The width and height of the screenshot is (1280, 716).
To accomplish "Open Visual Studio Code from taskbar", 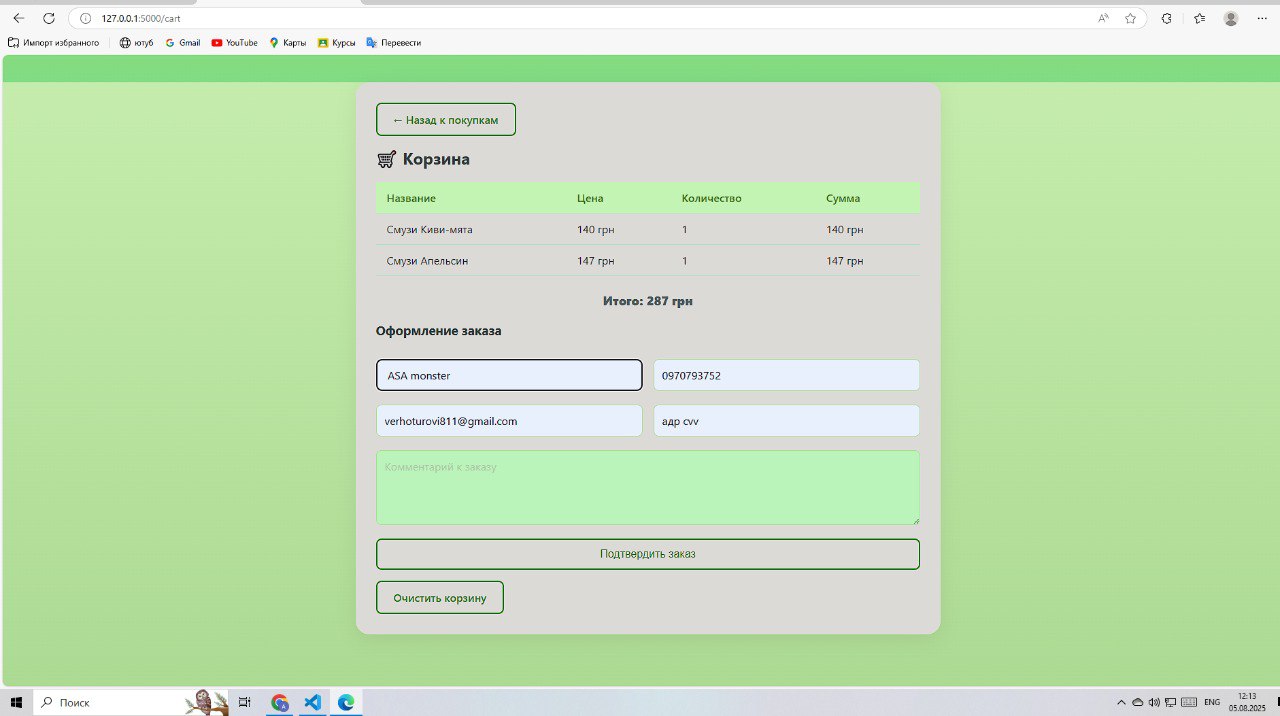I will pos(312,702).
